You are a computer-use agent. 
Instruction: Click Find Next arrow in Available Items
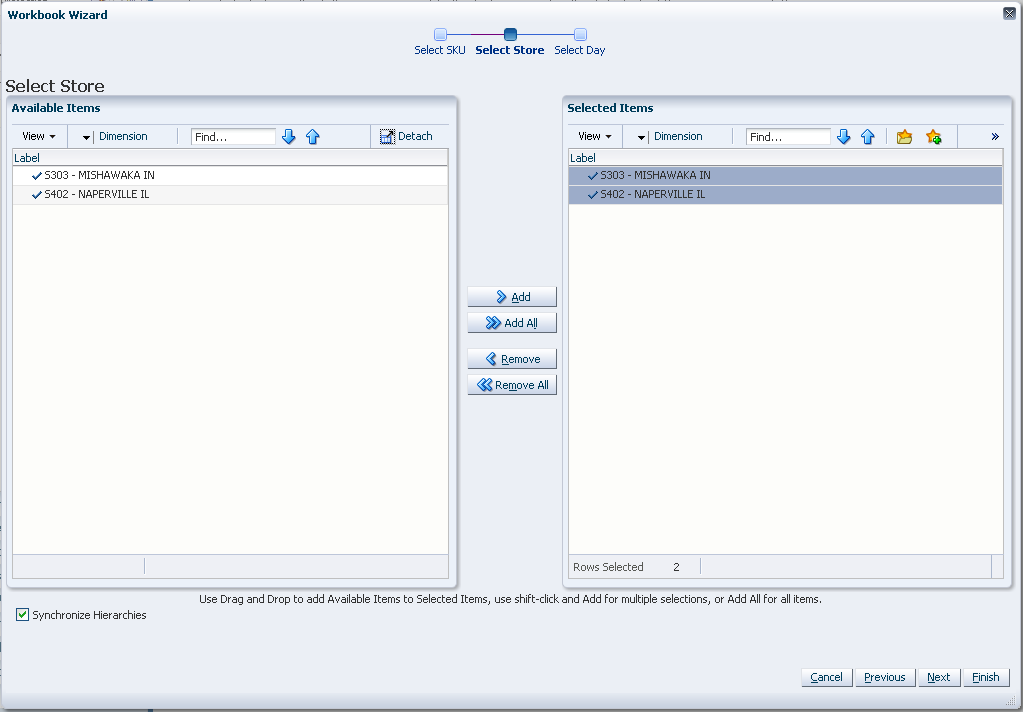coord(288,136)
